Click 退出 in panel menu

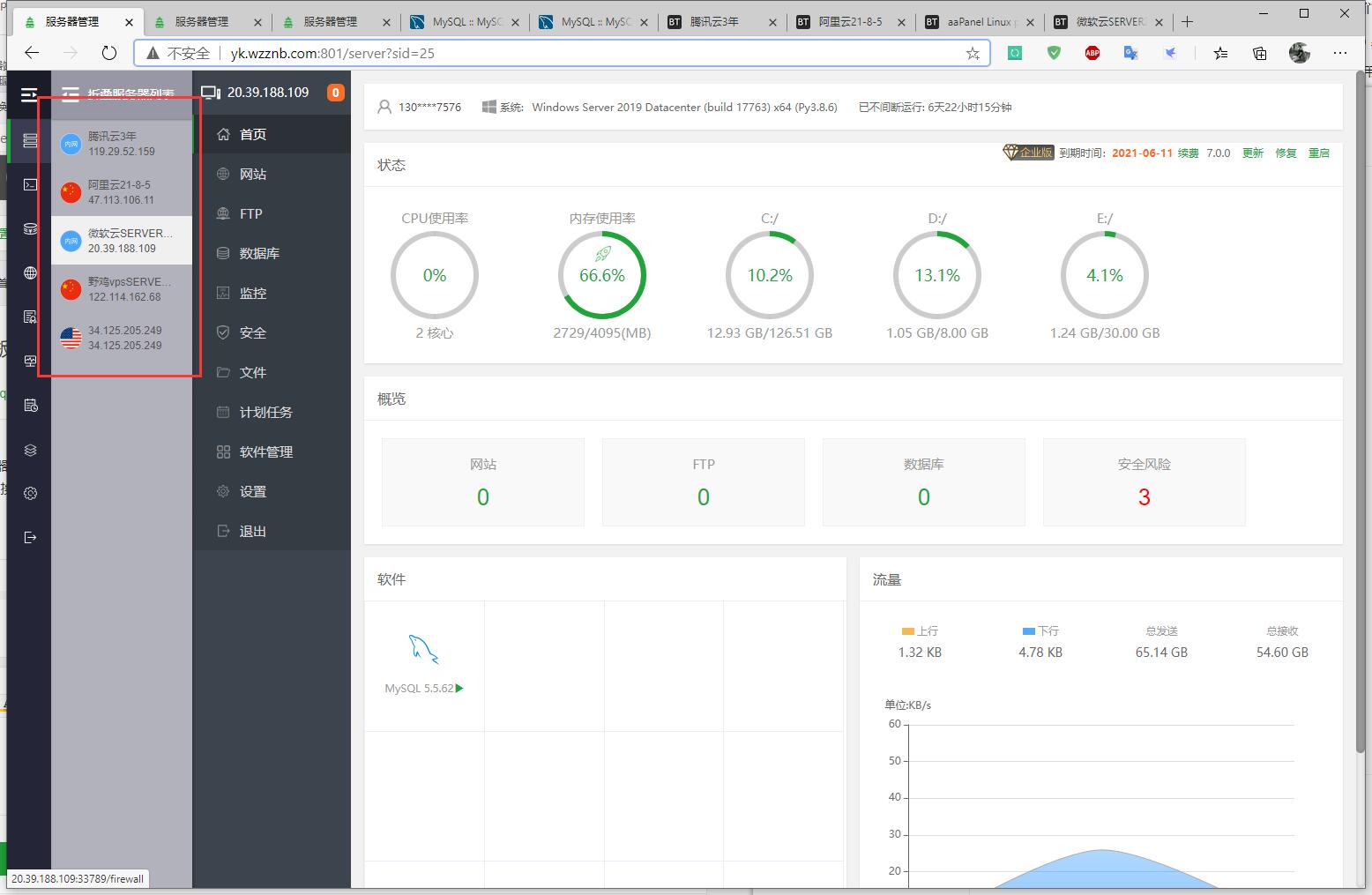(272, 531)
